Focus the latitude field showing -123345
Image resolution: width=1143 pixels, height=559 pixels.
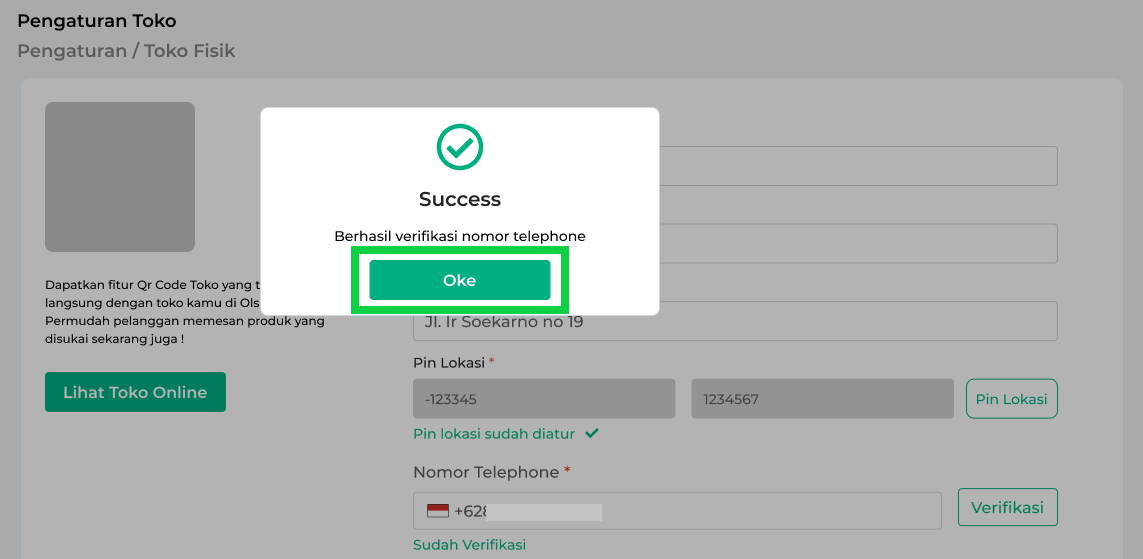(x=543, y=399)
